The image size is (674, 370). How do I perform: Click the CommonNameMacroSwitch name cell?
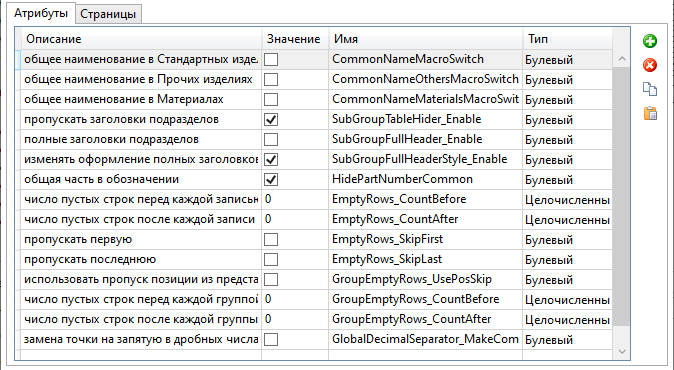pos(426,59)
